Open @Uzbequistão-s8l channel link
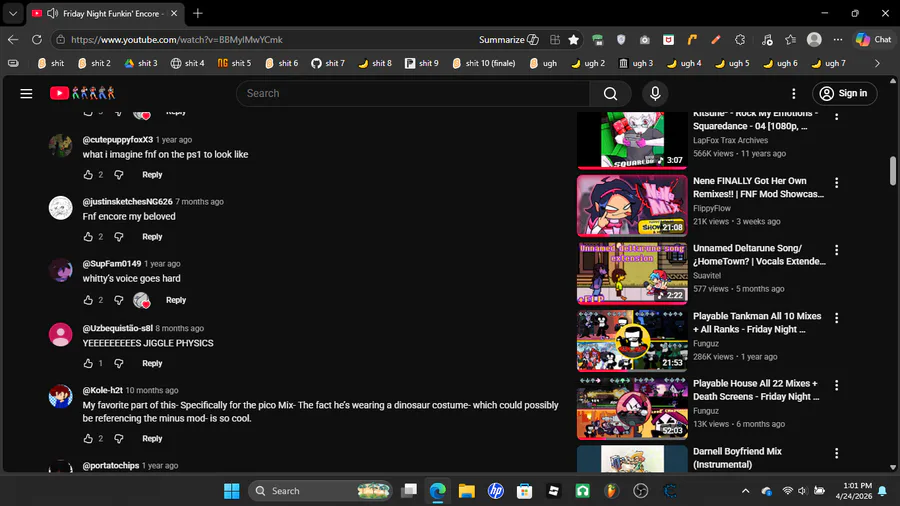The image size is (900, 506). [118, 328]
